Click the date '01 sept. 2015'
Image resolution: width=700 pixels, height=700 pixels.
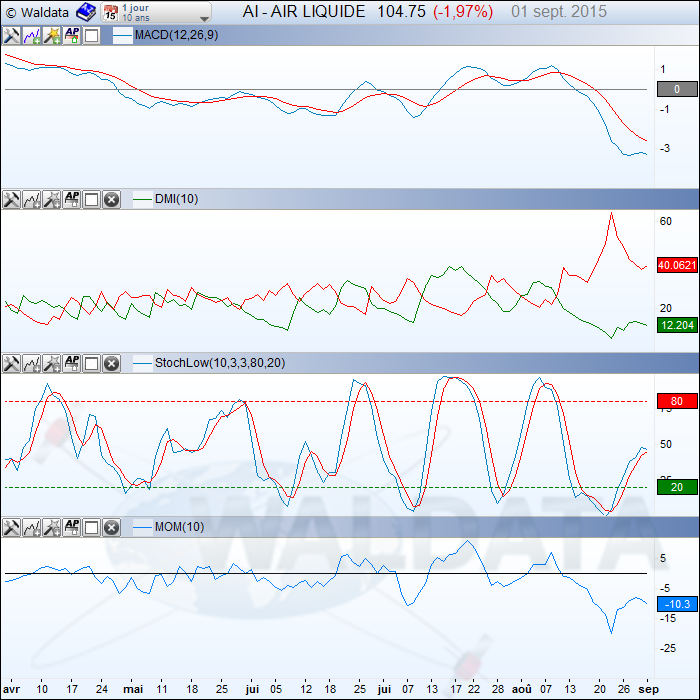[x=559, y=12]
